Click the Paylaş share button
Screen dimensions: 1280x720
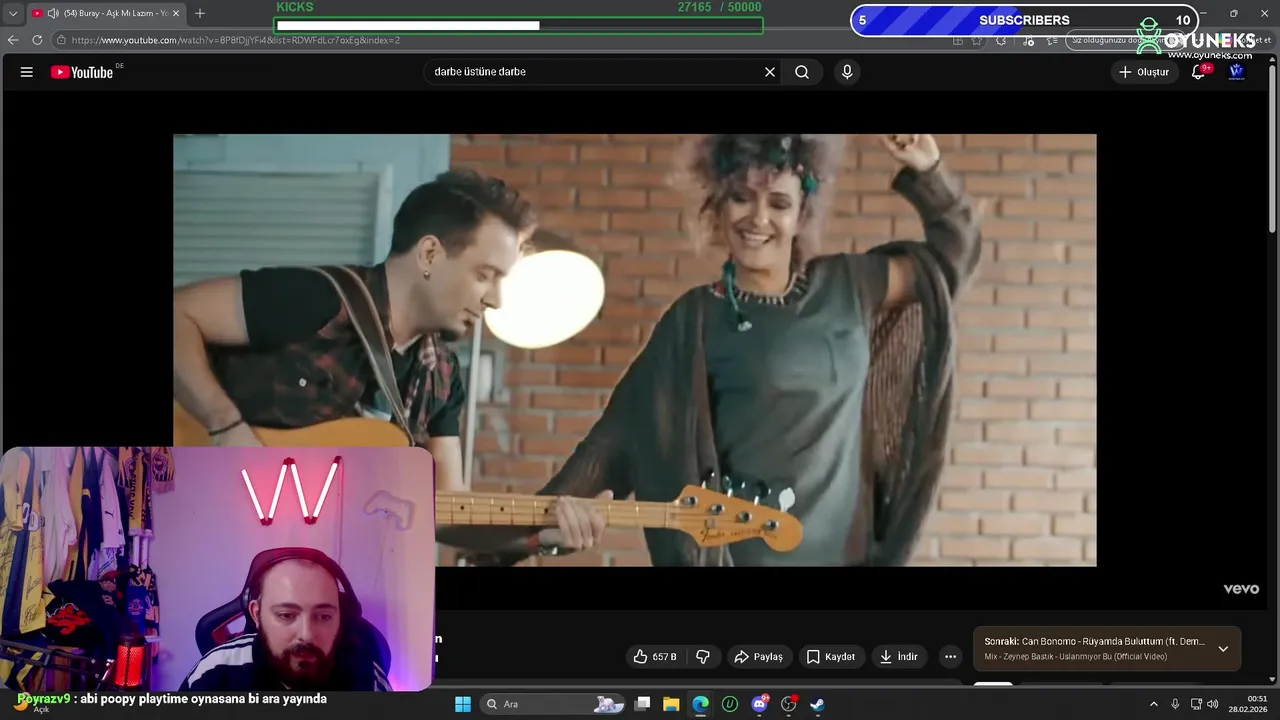pos(758,657)
